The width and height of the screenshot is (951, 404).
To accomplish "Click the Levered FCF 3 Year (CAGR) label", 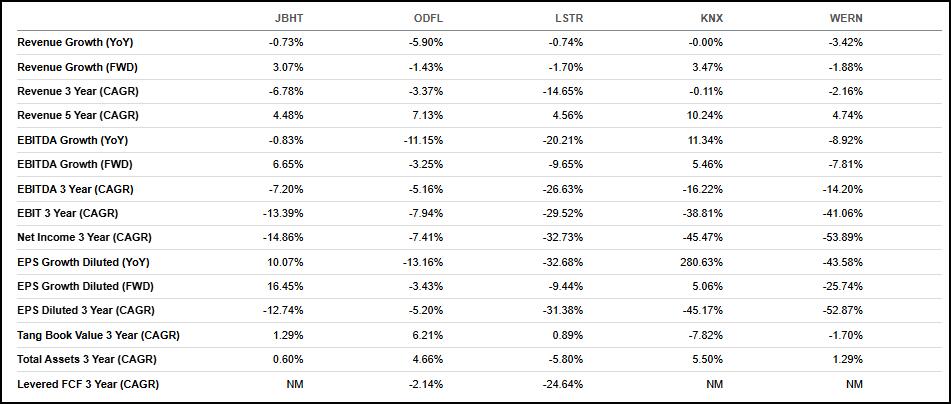I will [88, 384].
